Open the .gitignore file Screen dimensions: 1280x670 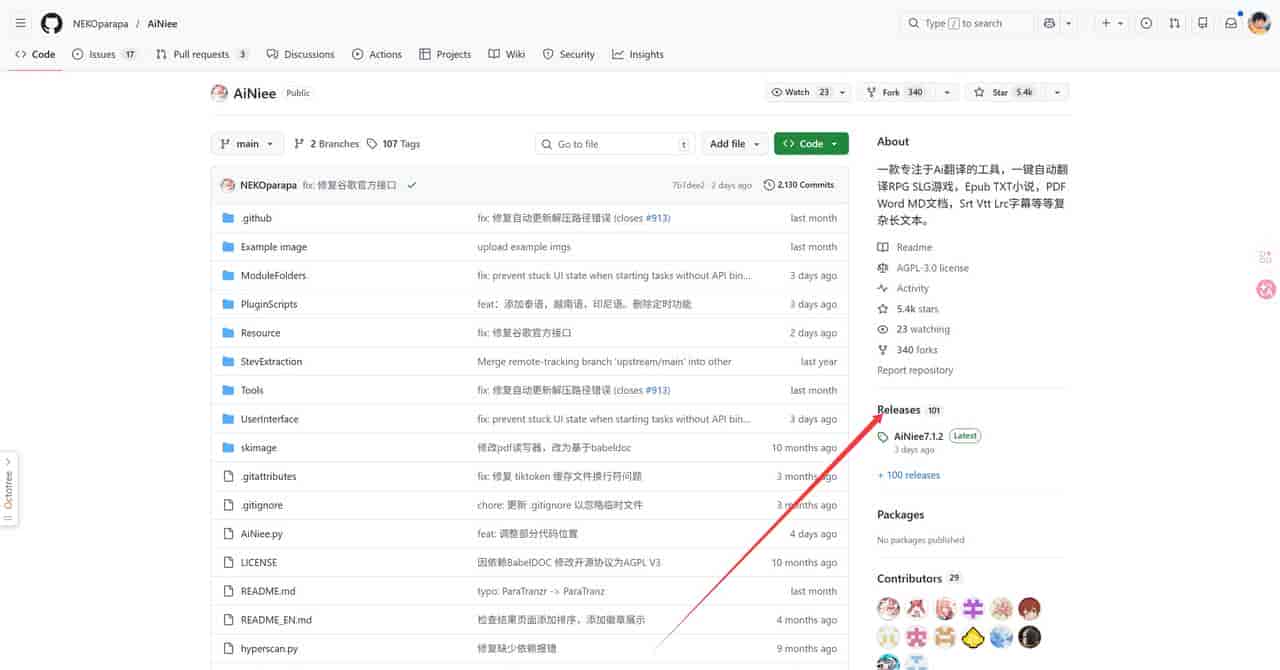pos(262,505)
